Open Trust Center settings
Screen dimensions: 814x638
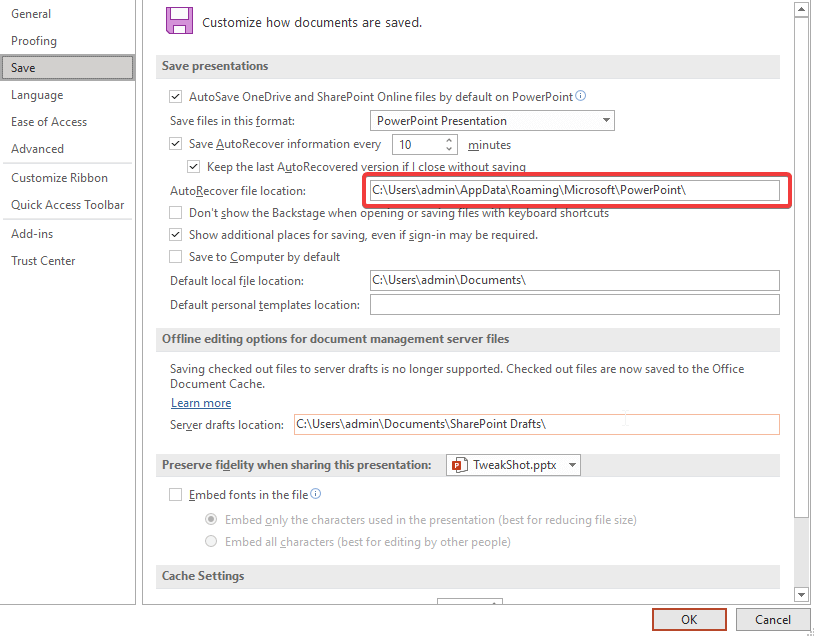[67, 261]
